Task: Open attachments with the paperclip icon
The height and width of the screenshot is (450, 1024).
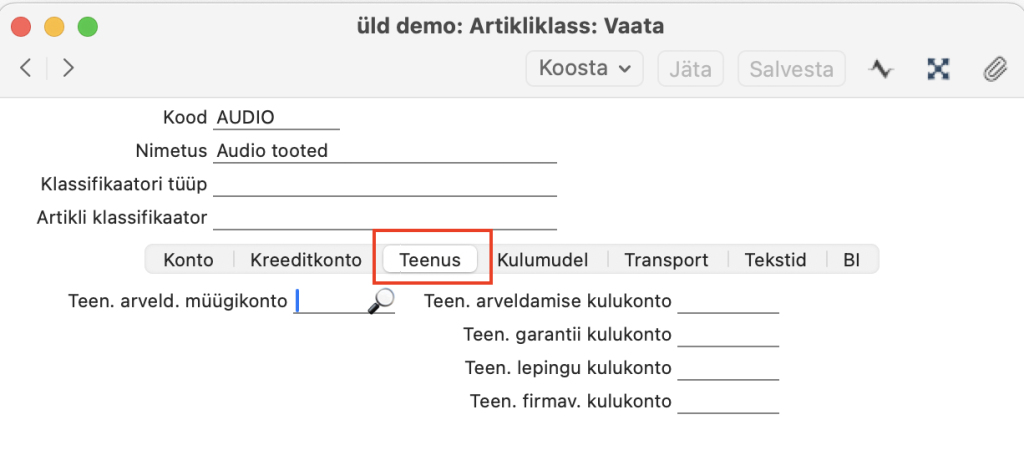Action: pyautogui.click(x=994, y=69)
